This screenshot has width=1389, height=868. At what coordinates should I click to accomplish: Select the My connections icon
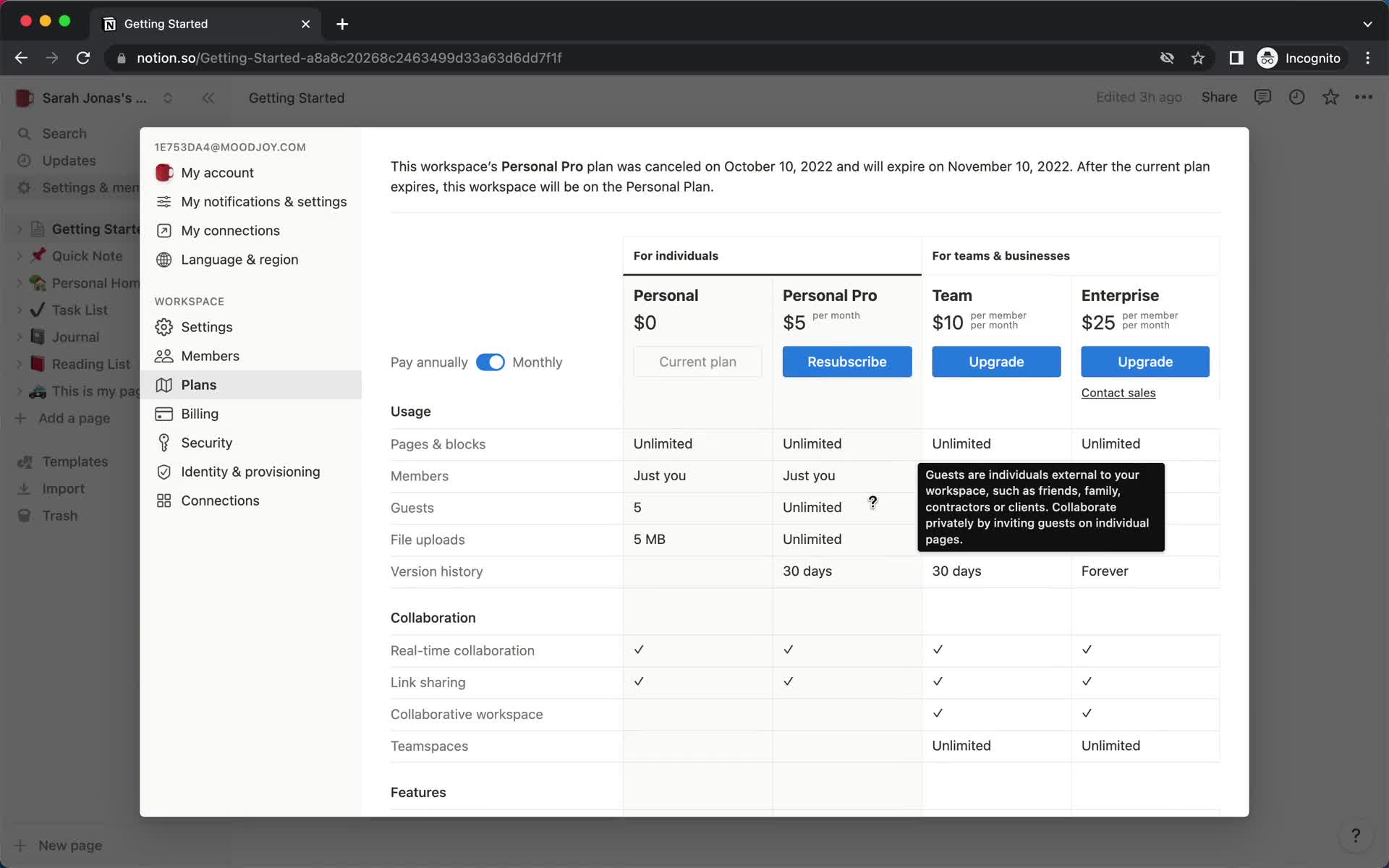(163, 231)
